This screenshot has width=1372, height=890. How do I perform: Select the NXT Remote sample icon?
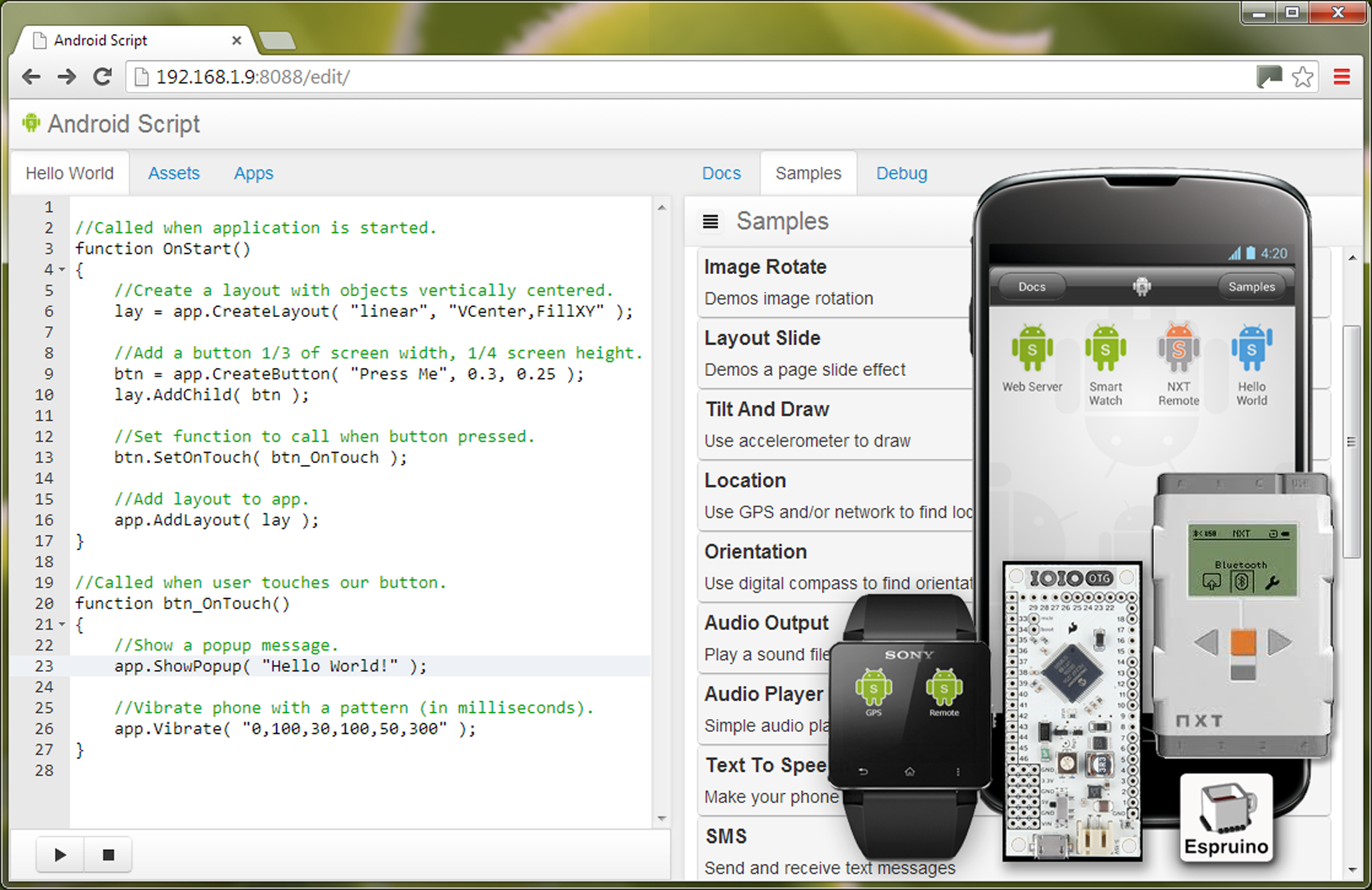(1178, 348)
